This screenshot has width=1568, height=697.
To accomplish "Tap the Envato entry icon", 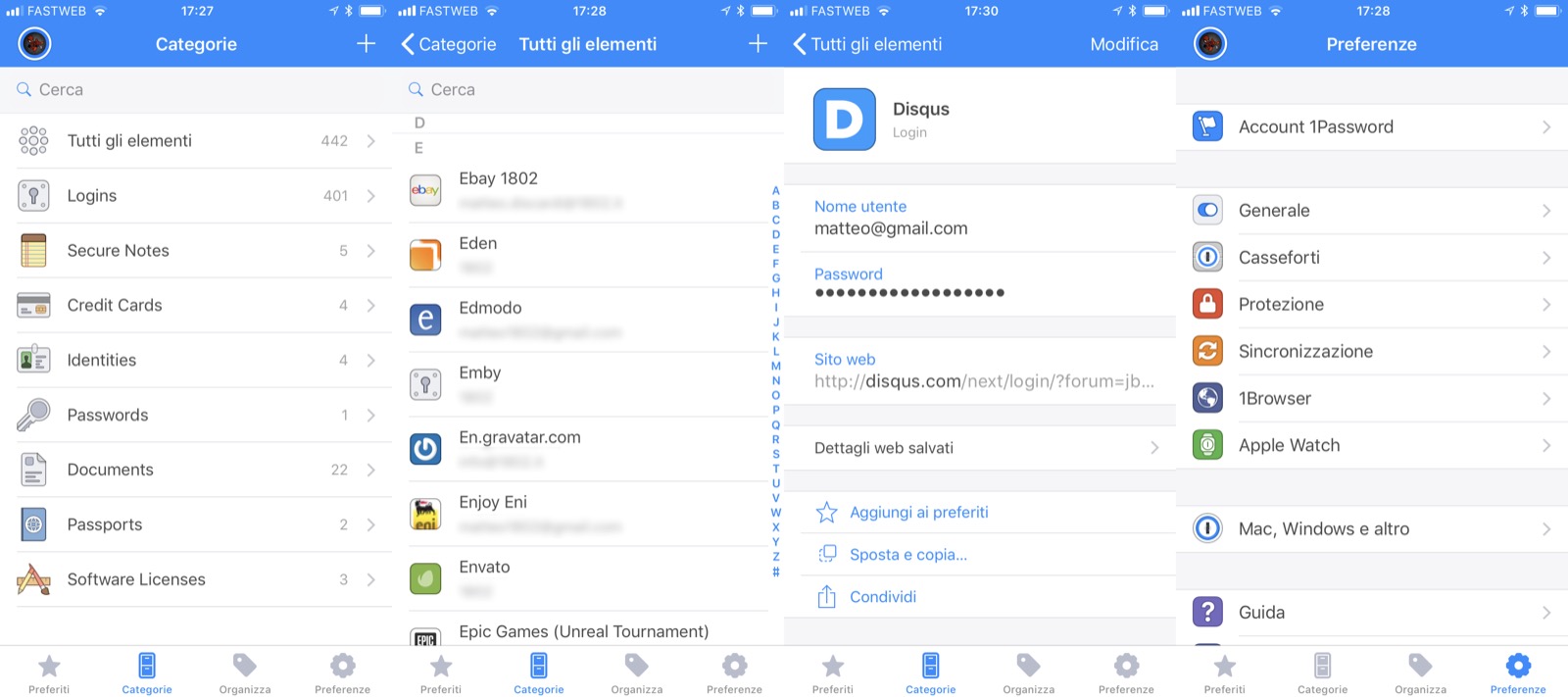I will click(425, 578).
